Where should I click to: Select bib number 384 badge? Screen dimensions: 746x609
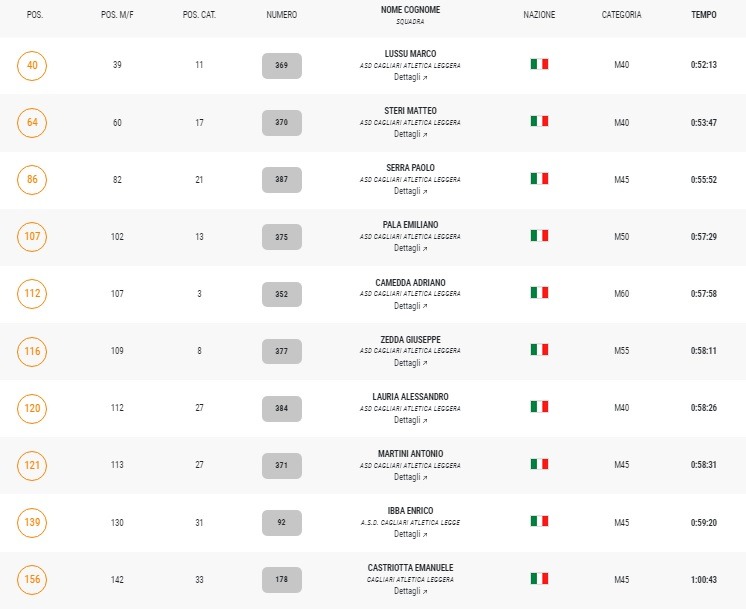tap(282, 408)
